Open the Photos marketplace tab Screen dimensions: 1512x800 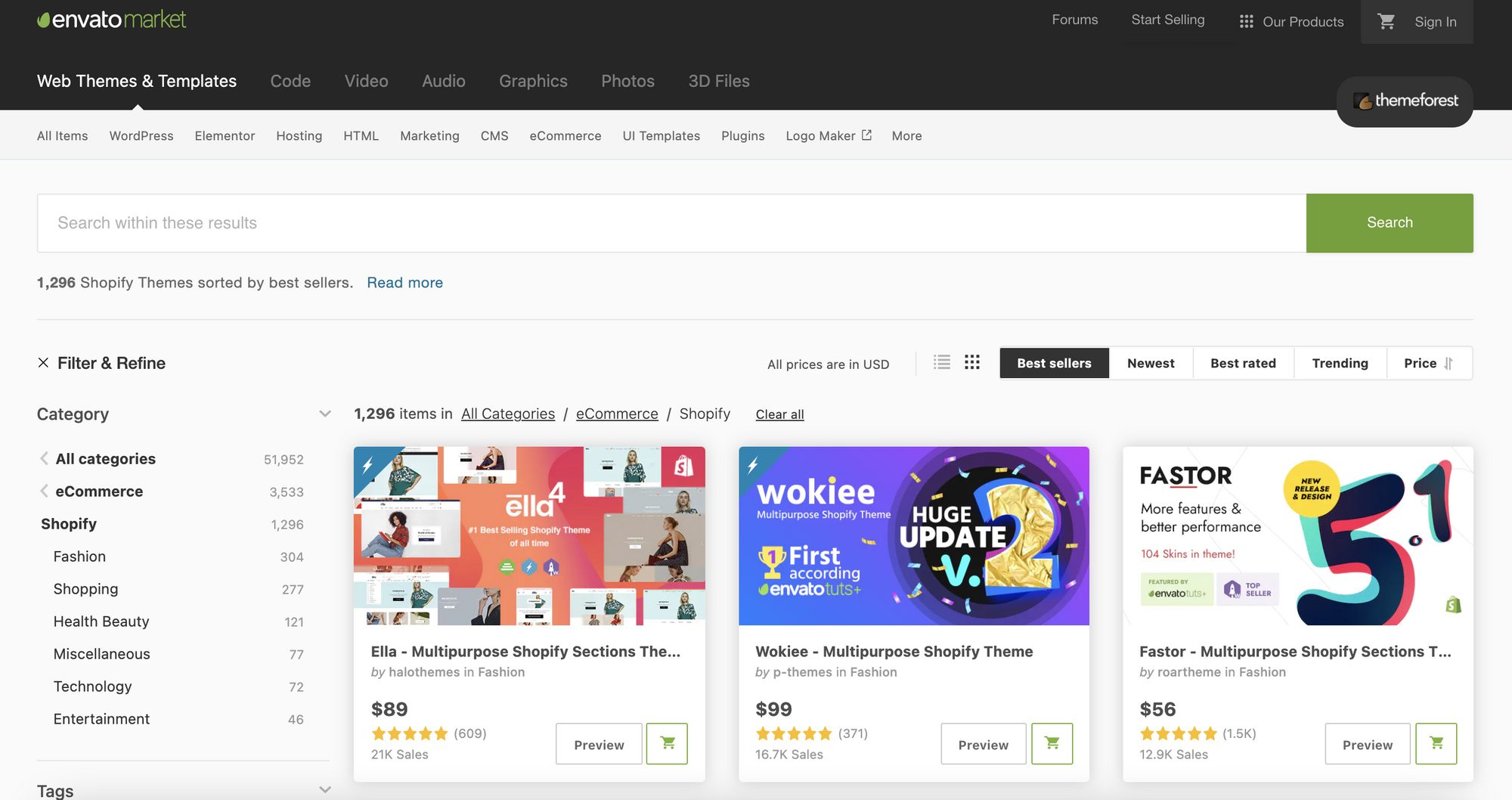[x=627, y=81]
